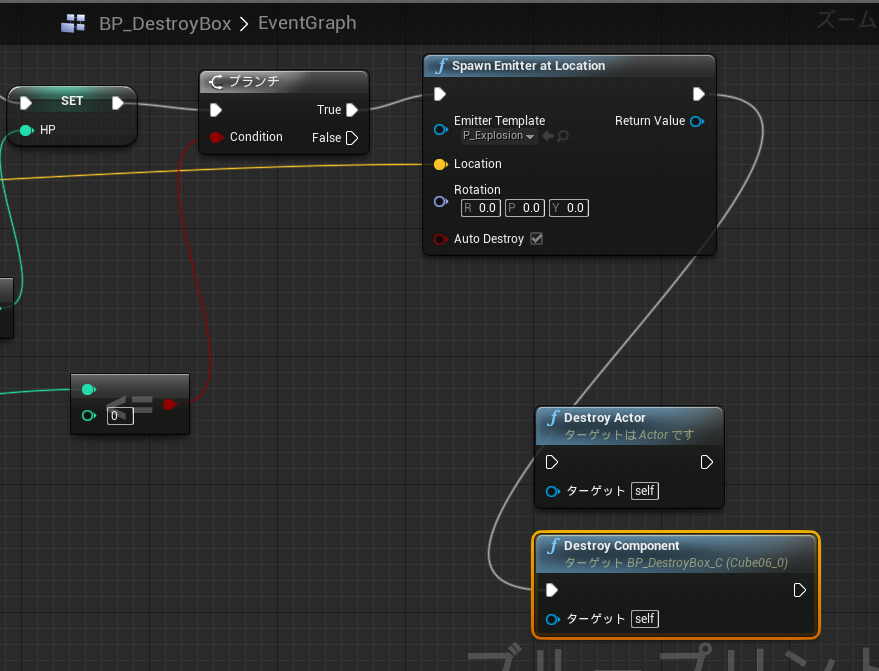The height and width of the screenshot is (671, 879).
Task: Click the Blueprint graph icon beside BP_DestroyBox
Action: click(73, 23)
